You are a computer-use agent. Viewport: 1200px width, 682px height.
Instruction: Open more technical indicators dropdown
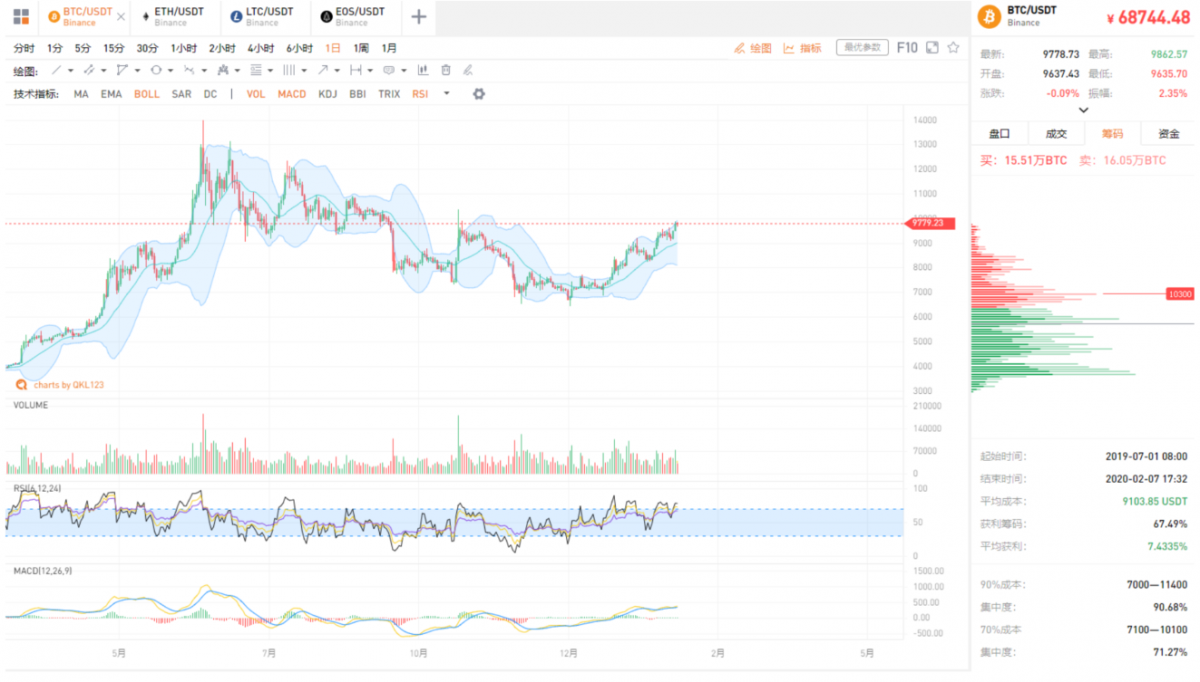447,94
